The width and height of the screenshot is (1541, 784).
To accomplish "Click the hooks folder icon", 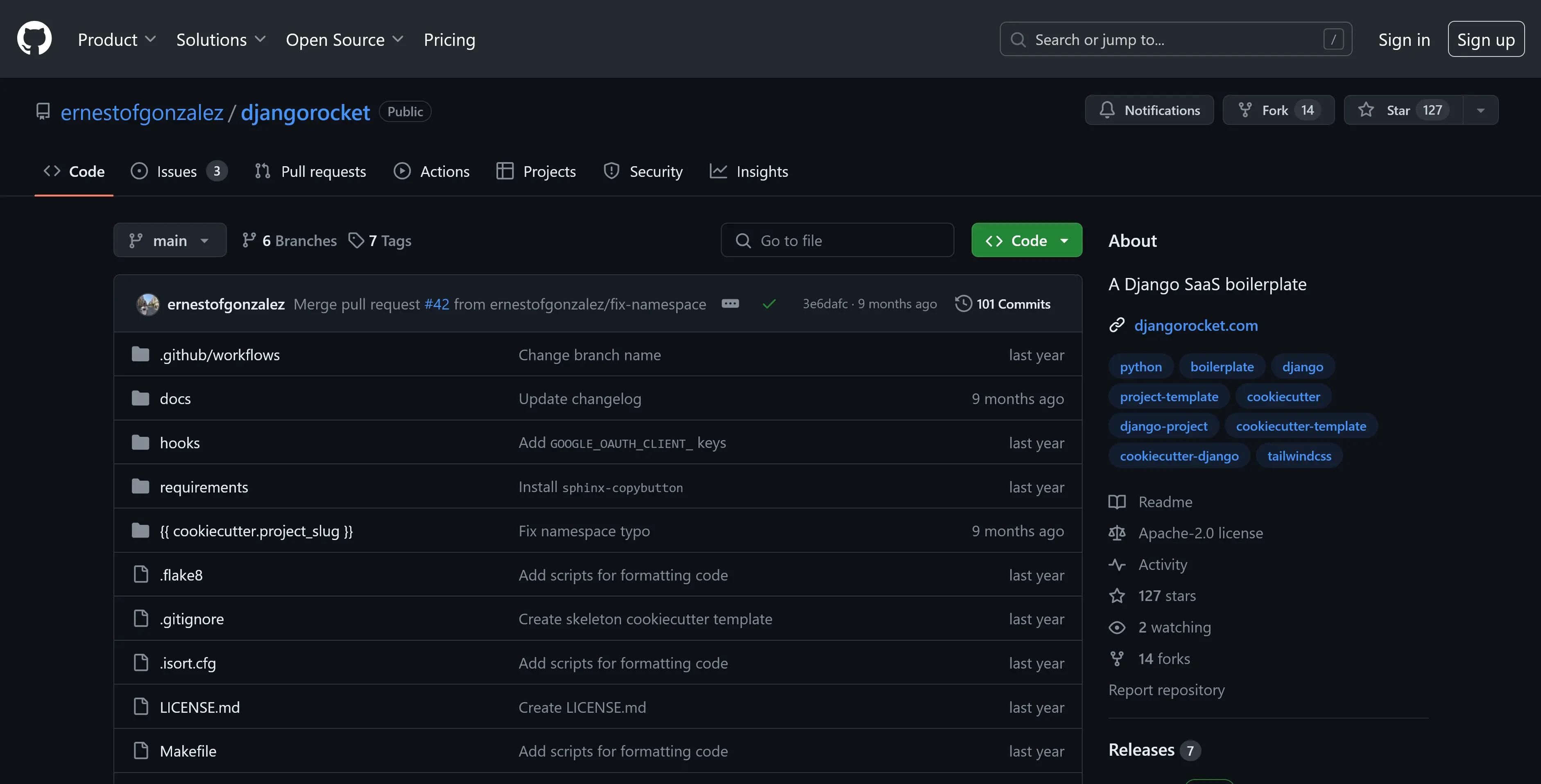I will tap(140, 443).
